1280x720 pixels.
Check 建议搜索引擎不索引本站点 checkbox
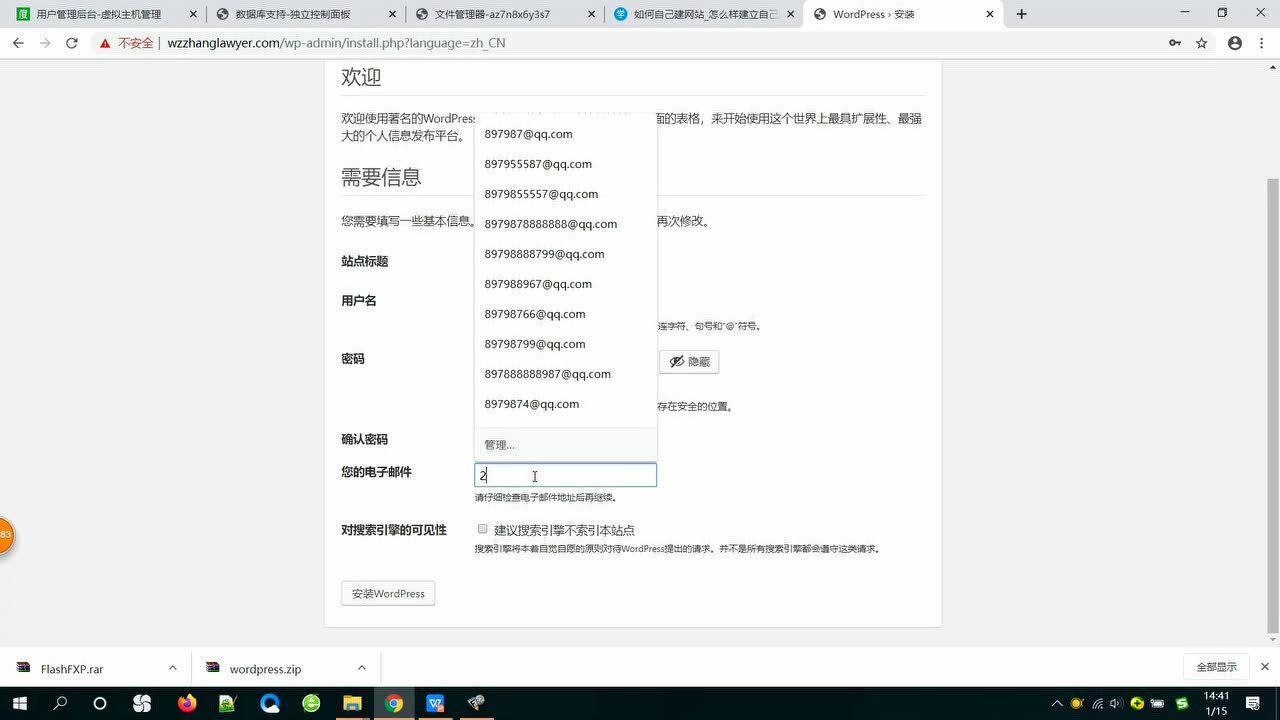tap(482, 529)
